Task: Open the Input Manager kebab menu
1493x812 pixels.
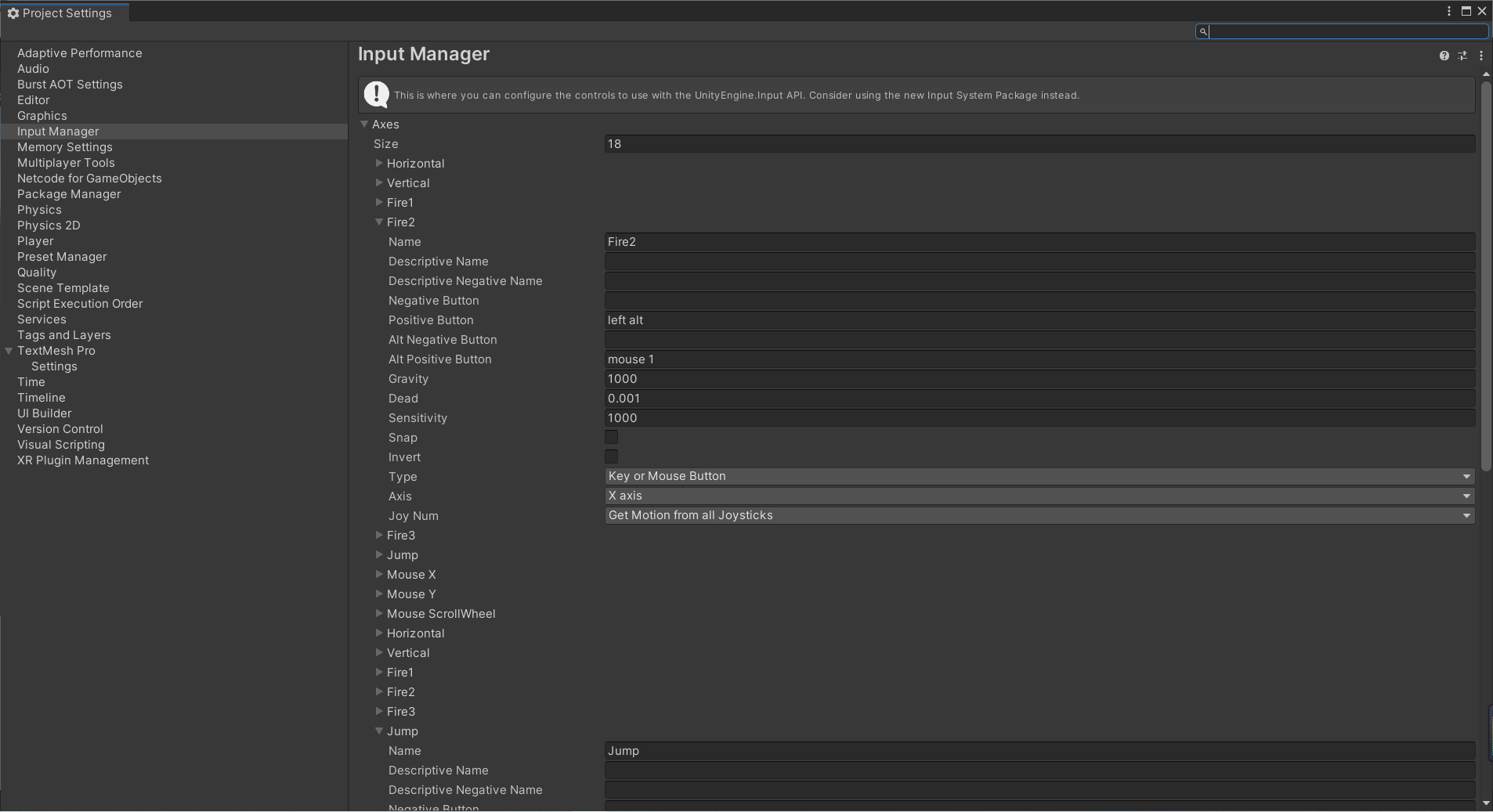Action: tap(1481, 56)
